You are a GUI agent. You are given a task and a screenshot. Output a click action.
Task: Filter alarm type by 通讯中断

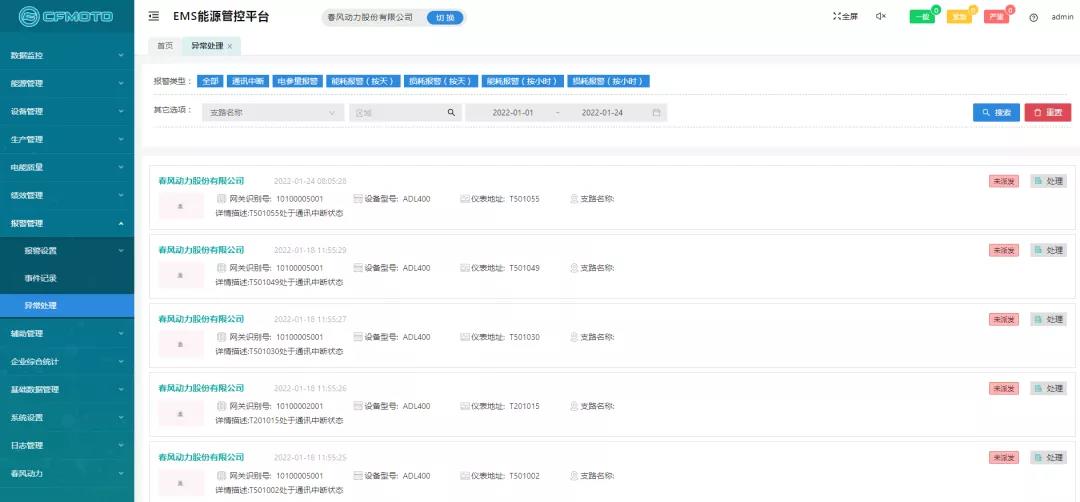click(x=248, y=81)
